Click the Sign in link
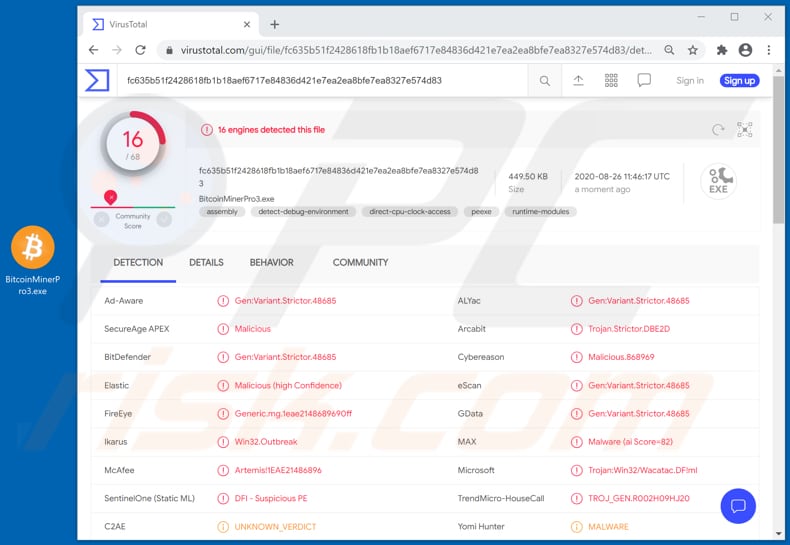The width and height of the screenshot is (790, 545). tap(690, 81)
